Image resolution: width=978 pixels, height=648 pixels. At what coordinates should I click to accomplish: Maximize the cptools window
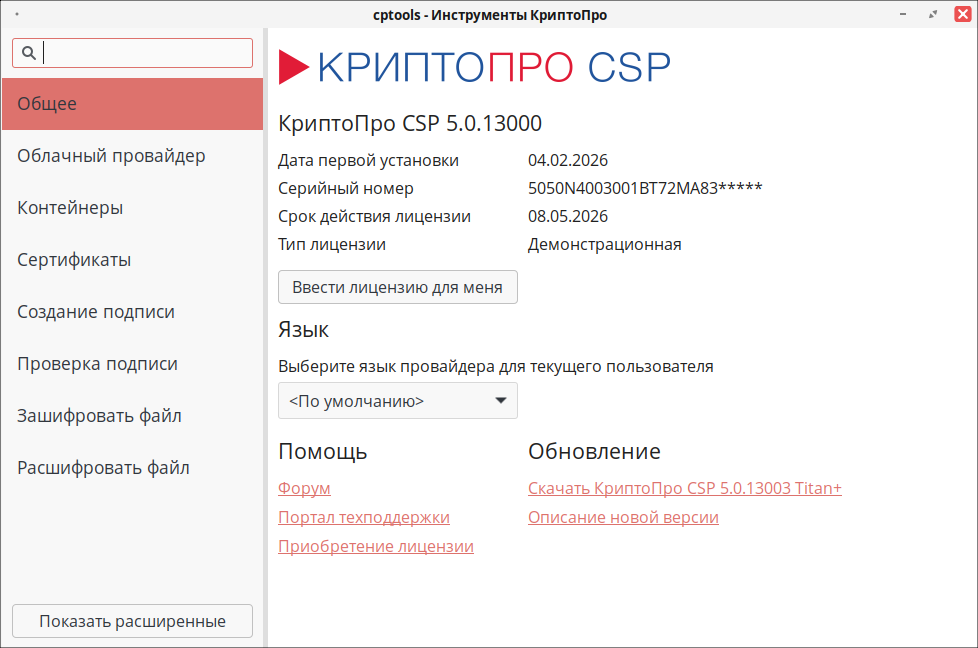933,15
